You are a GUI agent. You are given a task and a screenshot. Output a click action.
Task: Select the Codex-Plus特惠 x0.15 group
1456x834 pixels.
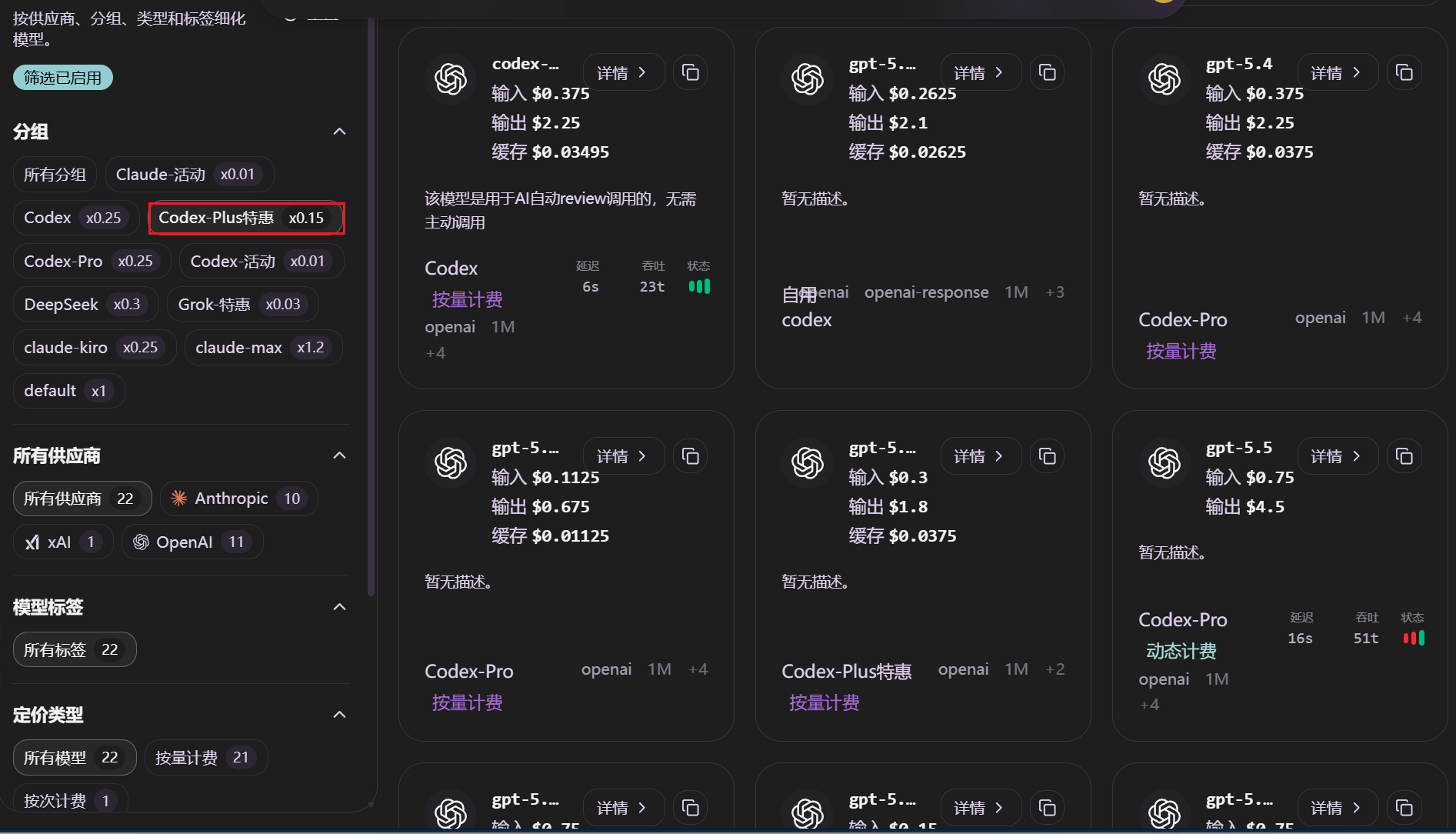246,218
